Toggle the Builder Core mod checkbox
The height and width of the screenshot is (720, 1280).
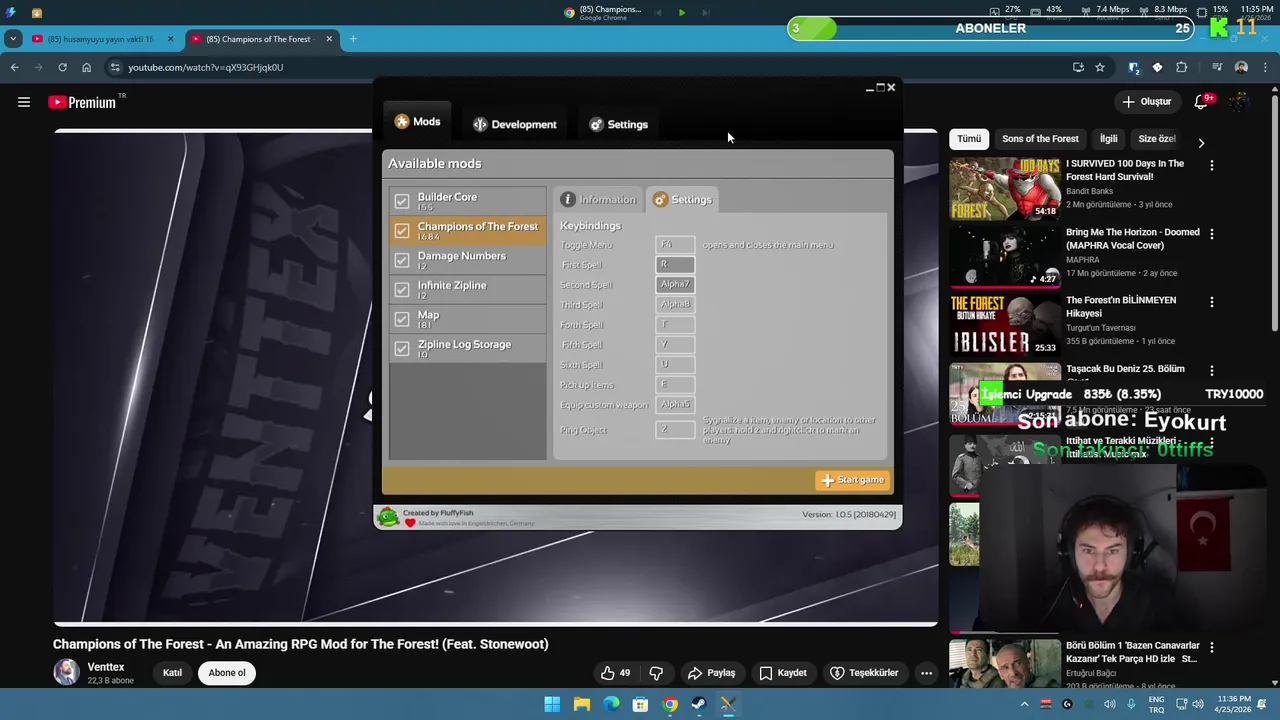(x=402, y=201)
